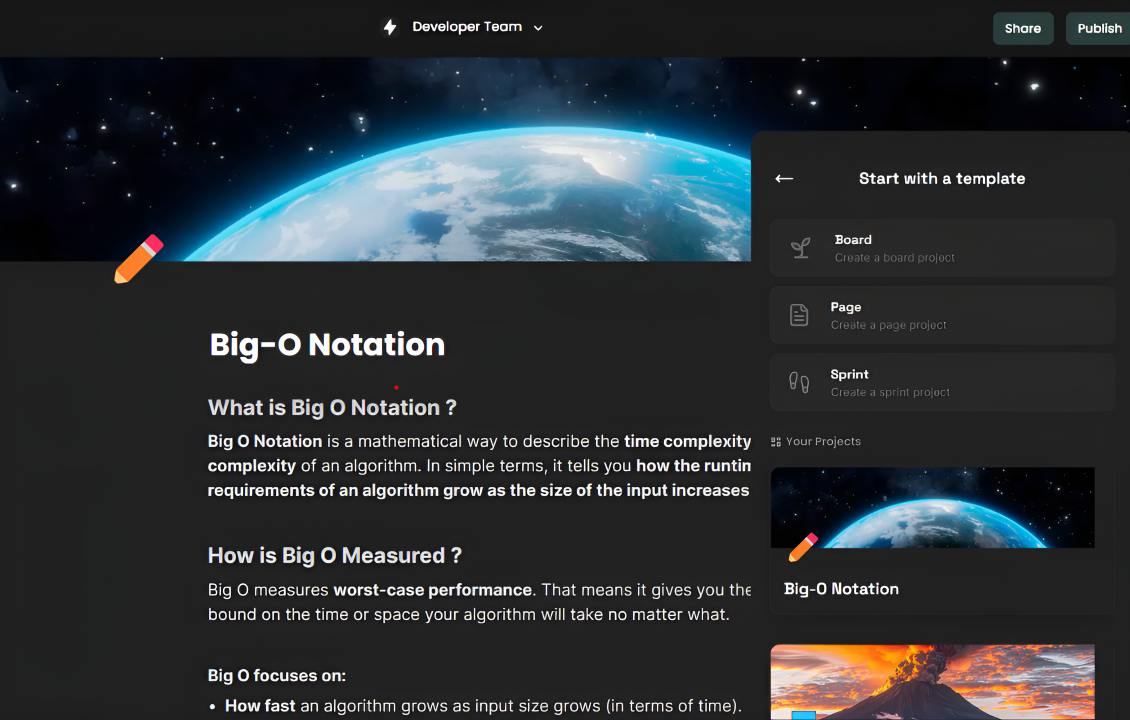
Task: Click the "Big O focuses on:" text
Action: coord(277,676)
